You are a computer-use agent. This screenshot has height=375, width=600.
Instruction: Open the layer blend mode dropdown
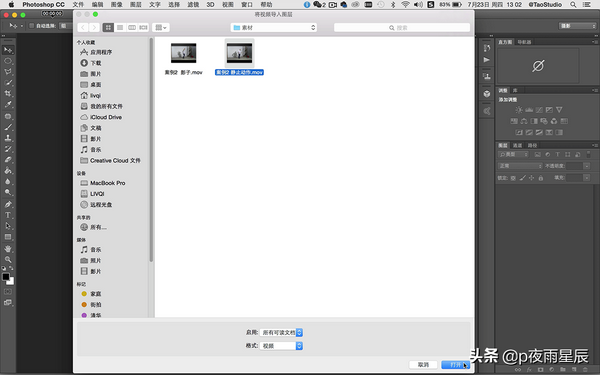pyautogui.click(x=520, y=166)
